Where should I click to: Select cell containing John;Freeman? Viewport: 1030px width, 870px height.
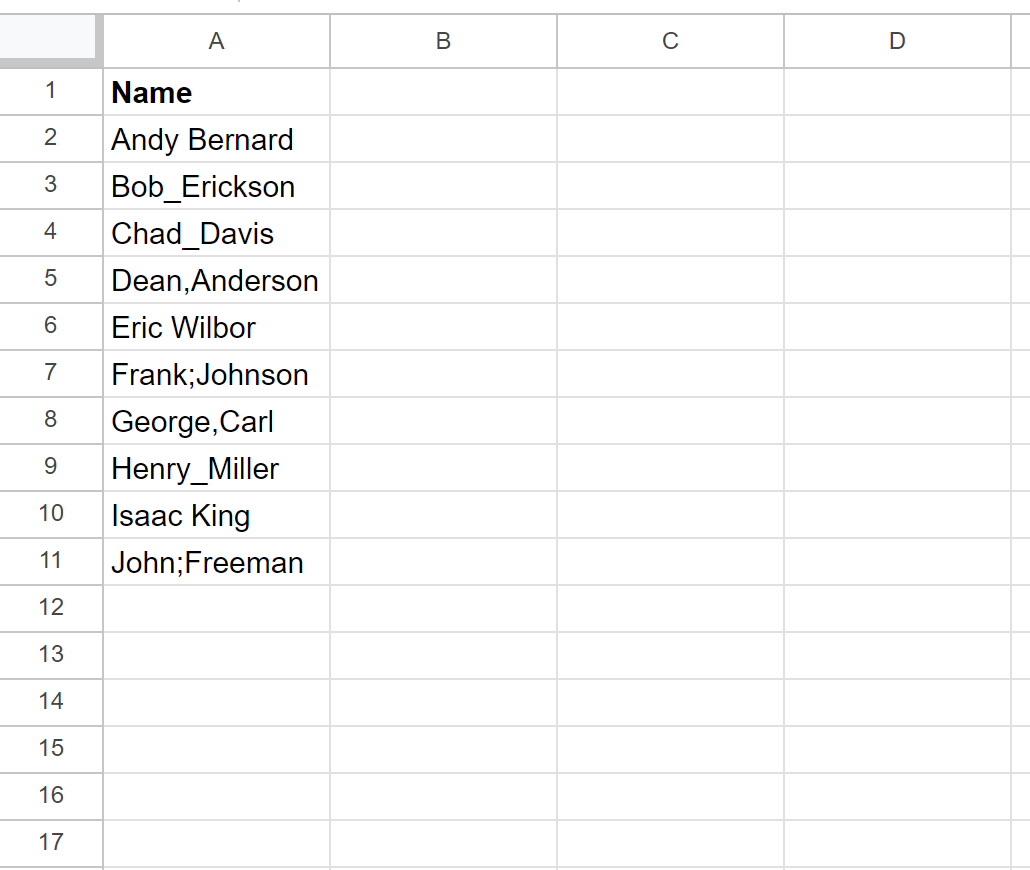pyautogui.click(x=217, y=562)
